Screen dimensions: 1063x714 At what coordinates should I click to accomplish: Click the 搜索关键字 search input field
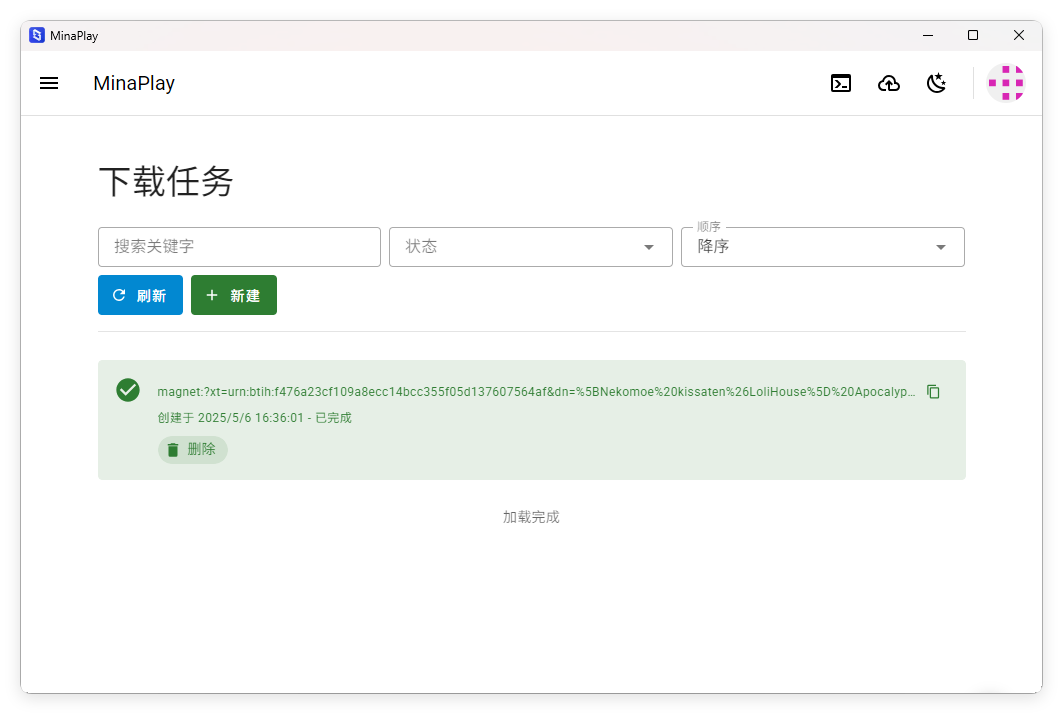pyautogui.click(x=239, y=246)
